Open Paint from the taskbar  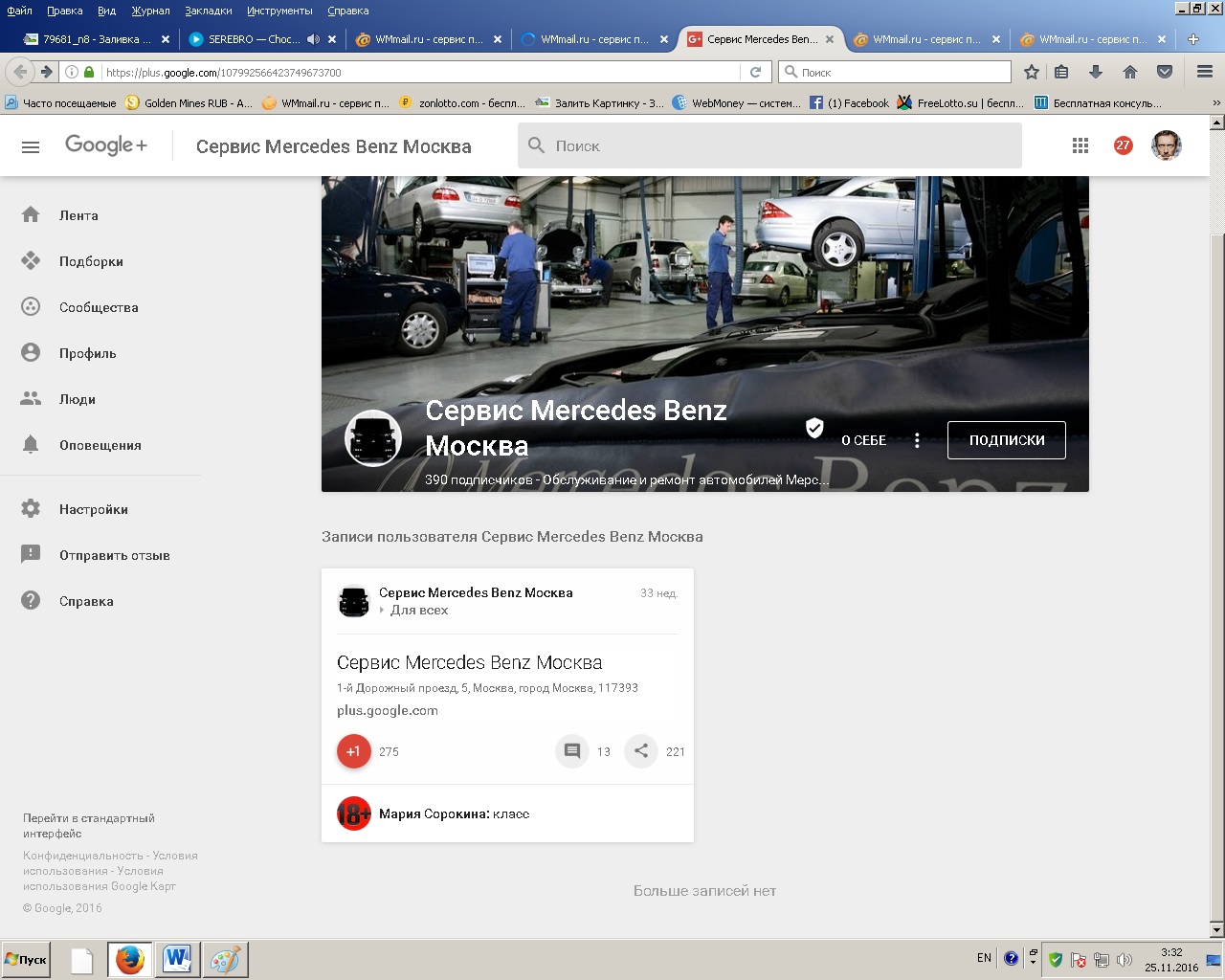pyautogui.click(x=225, y=959)
